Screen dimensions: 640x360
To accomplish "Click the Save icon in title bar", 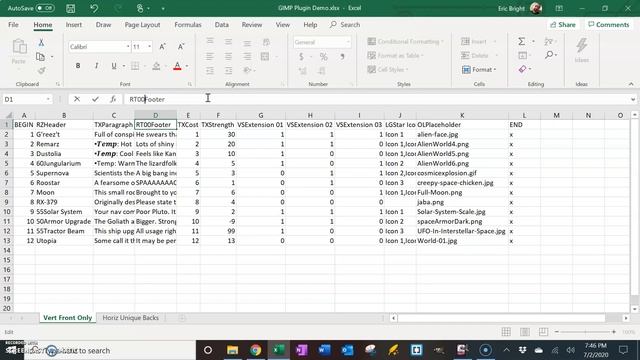I will [x=71, y=8].
